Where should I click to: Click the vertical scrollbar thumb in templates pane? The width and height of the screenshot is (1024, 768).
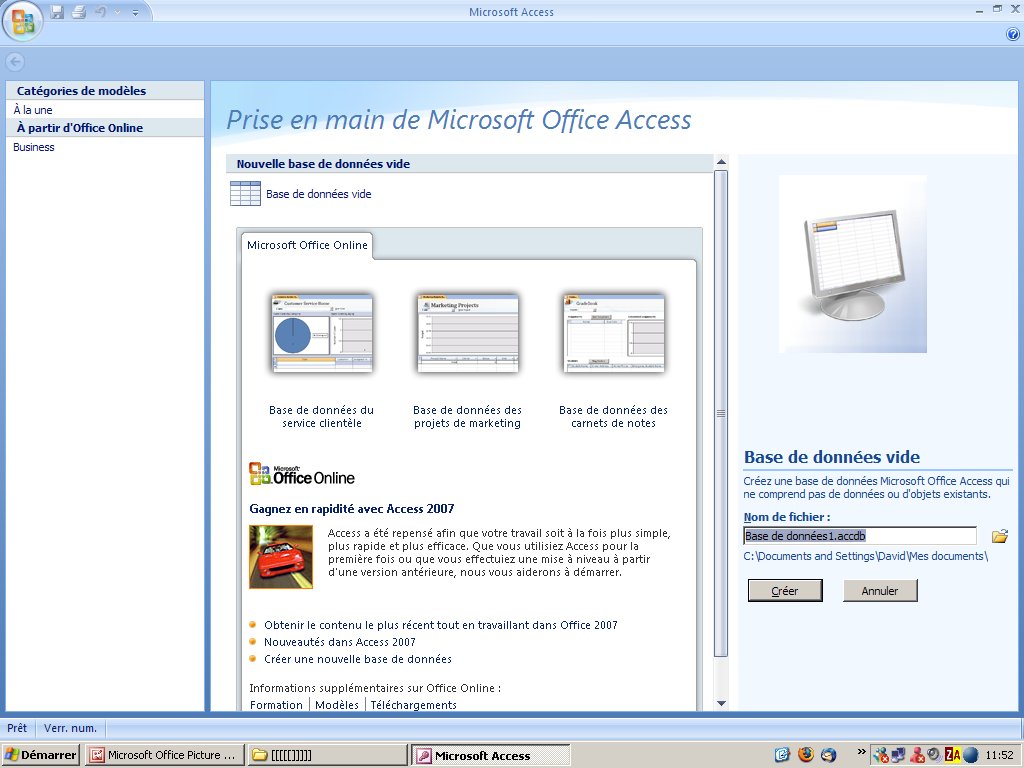click(721, 413)
